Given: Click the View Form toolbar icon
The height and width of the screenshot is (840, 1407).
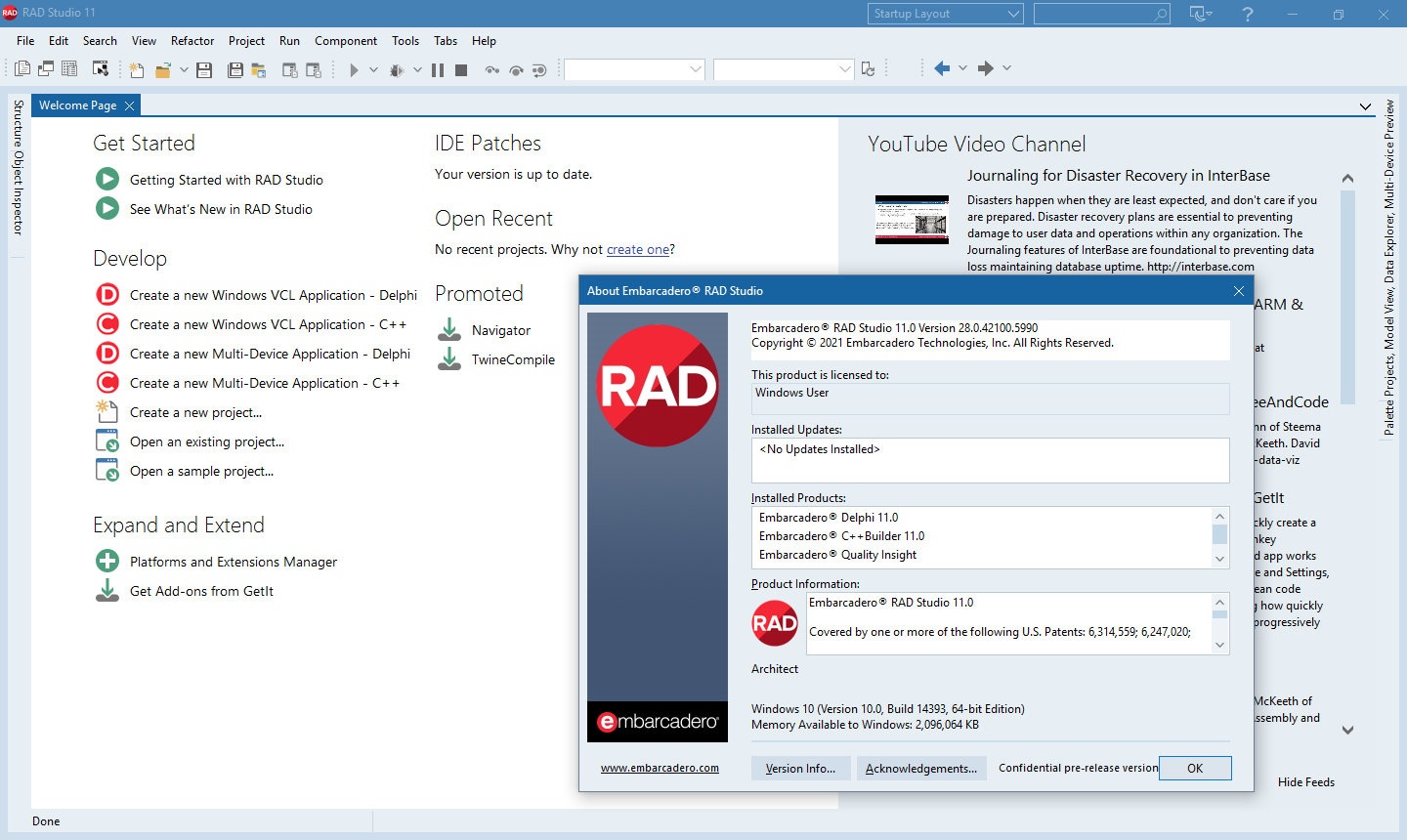Looking at the screenshot, I should pos(46,68).
